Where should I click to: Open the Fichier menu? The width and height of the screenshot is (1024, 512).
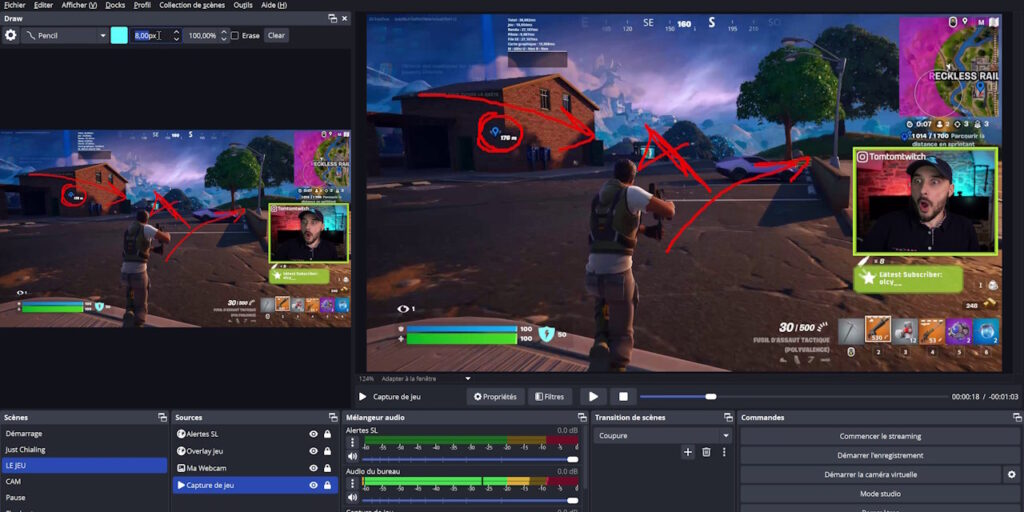[x=14, y=5]
